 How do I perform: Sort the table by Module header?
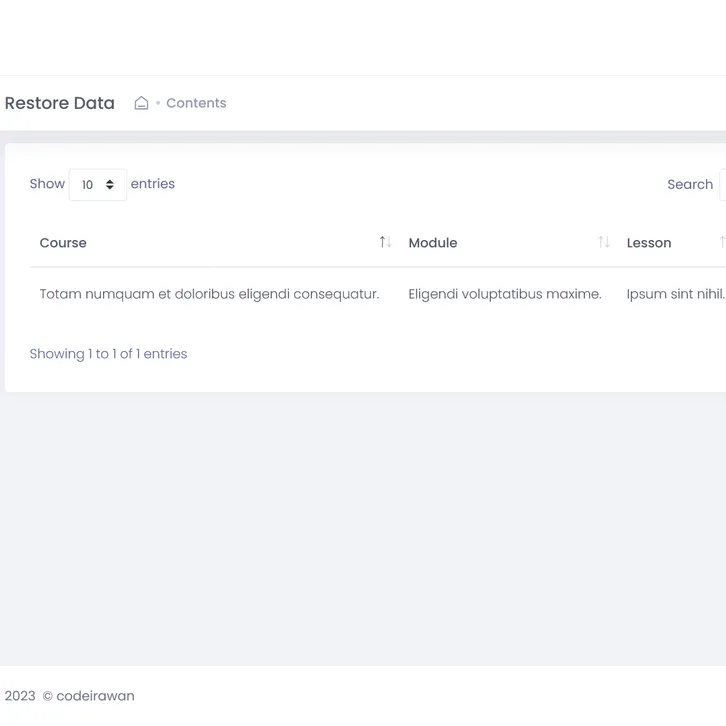433,243
